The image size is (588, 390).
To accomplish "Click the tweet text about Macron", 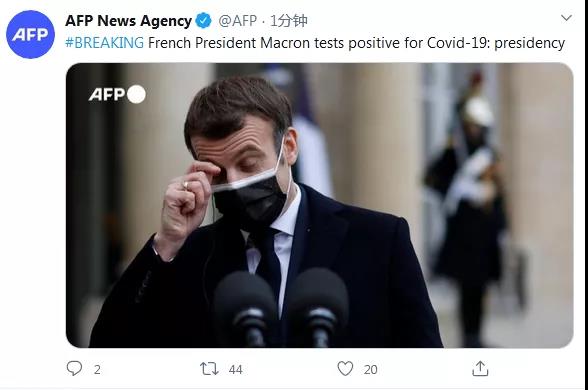I will [x=356, y=43].
